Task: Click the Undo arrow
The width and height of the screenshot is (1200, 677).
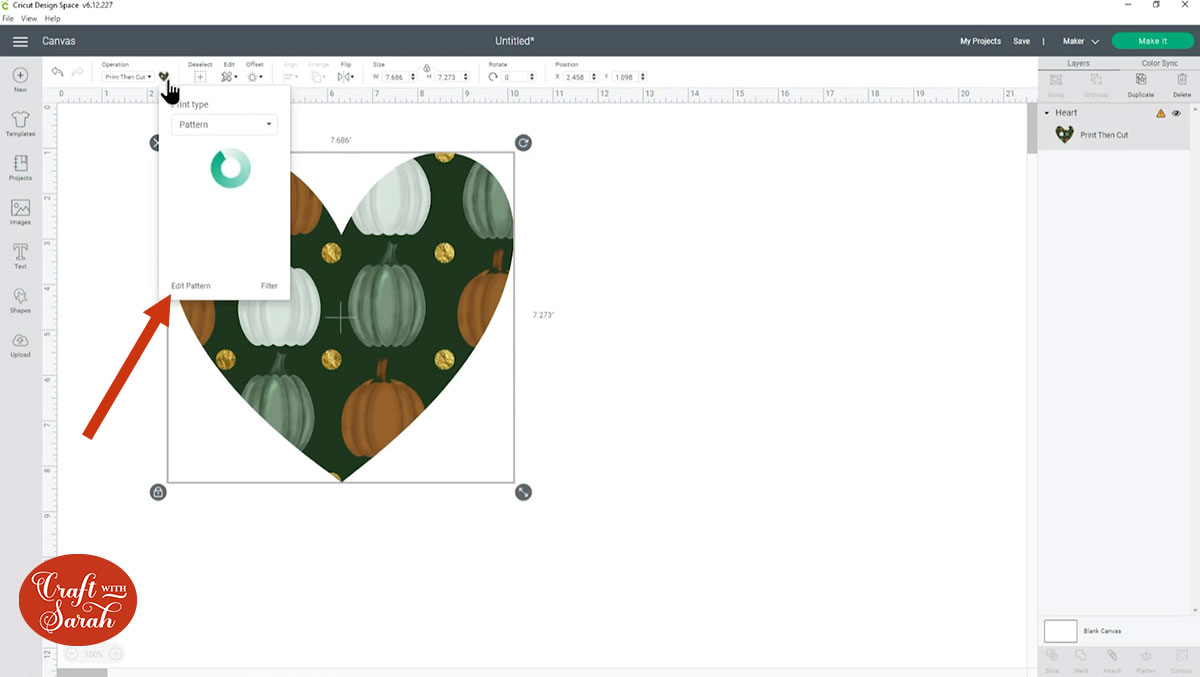Action: pyautogui.click(x=57, y=74)
